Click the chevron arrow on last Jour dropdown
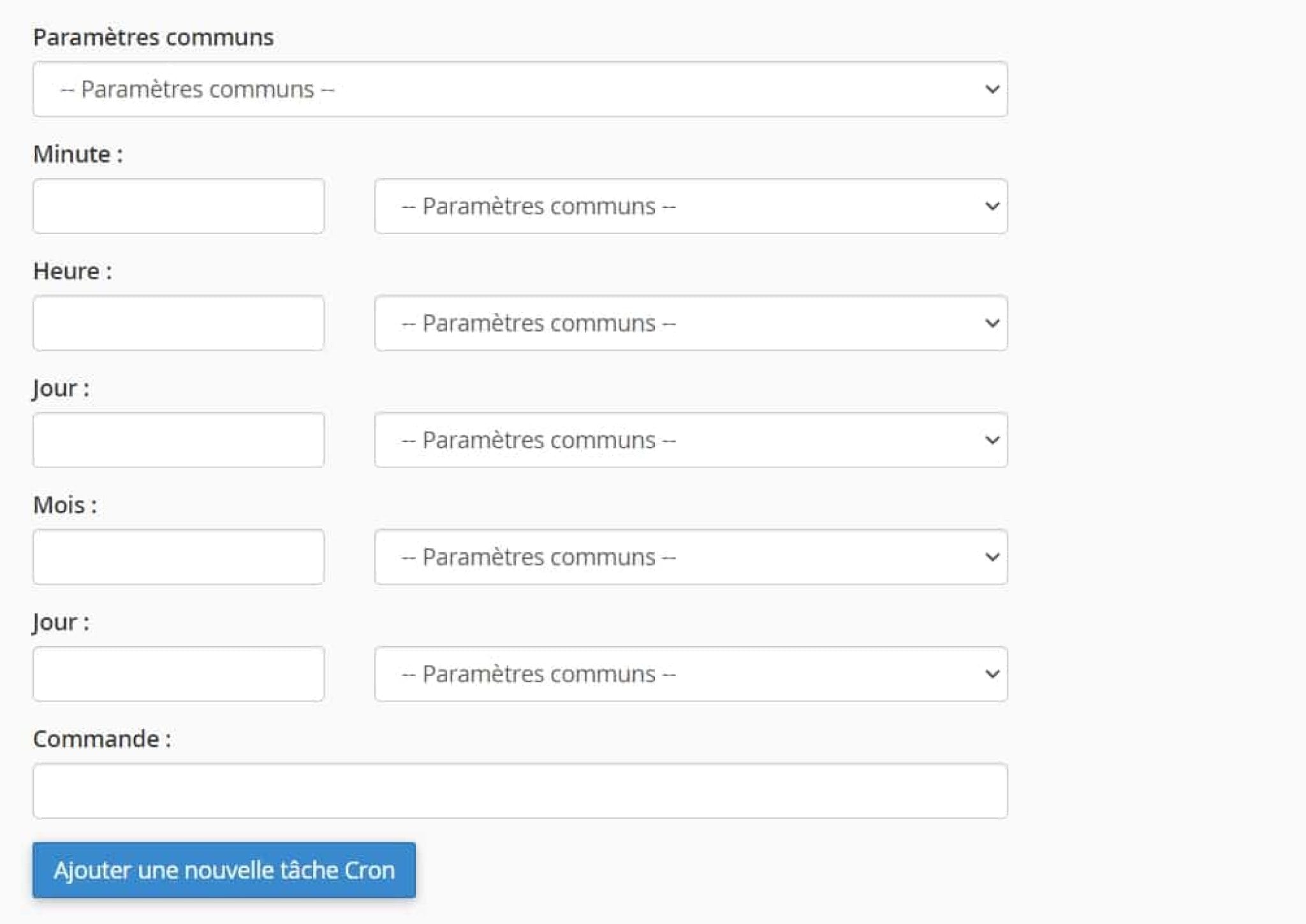This screenshot has height=924, width=1306. pyautogui.click(x=992, y=674)
